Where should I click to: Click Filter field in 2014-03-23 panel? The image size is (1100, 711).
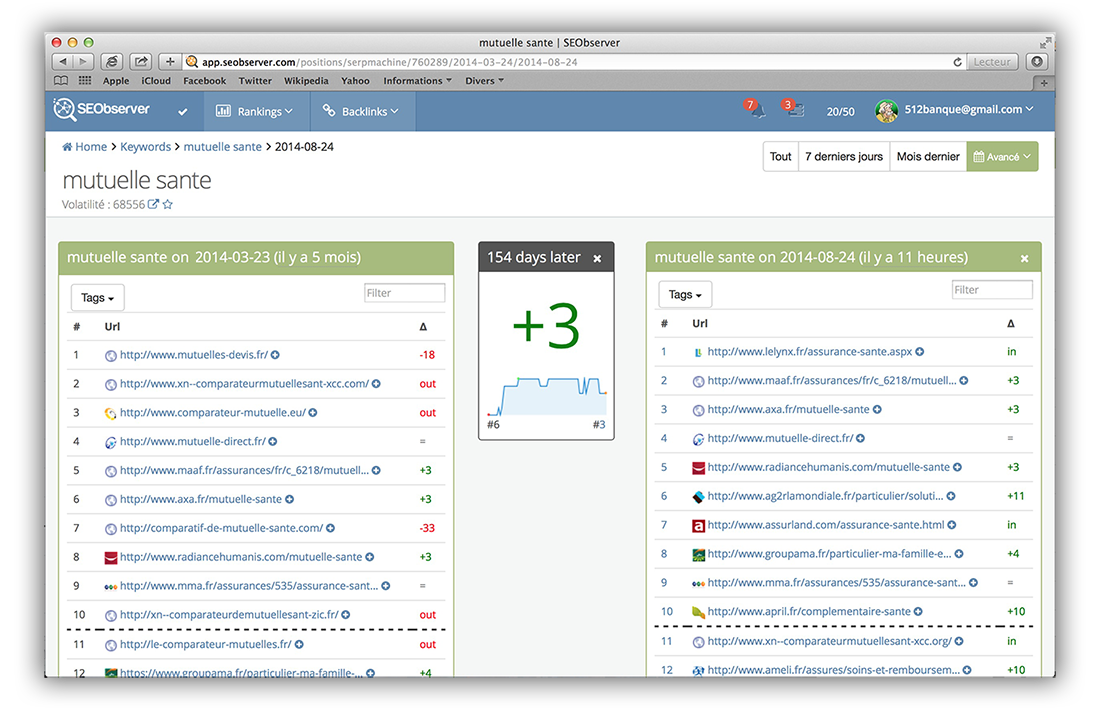click(405, 293)
